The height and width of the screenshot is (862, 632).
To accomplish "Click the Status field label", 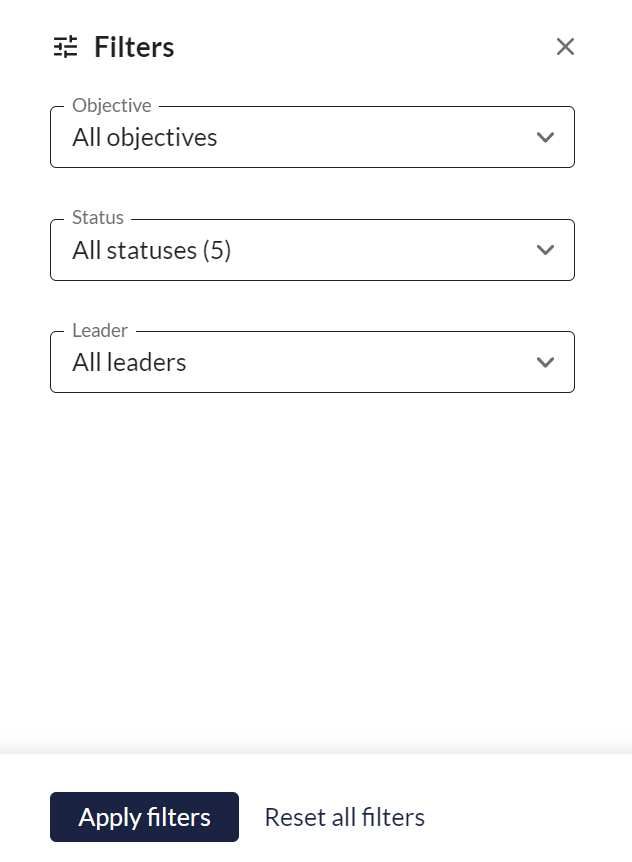I will pos(98,218).
